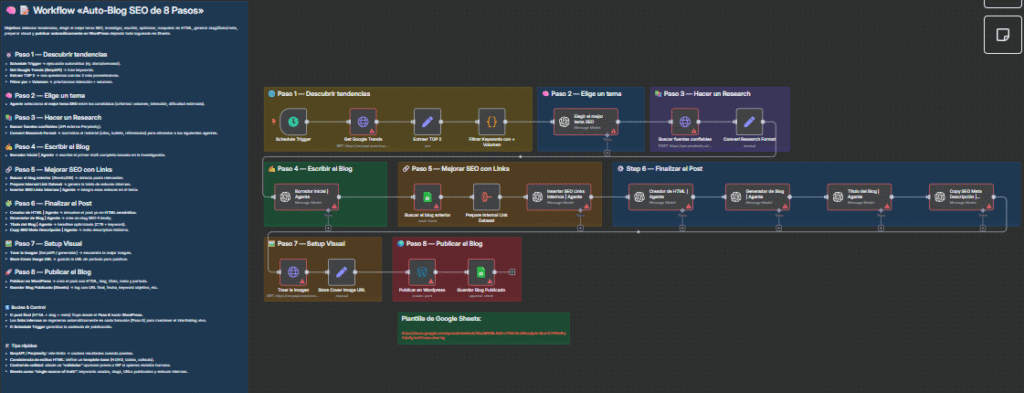This screenshot has width=1024, height=393.
Task: Select the Store Cover Image URL node
Action: [x=341, y=272]
